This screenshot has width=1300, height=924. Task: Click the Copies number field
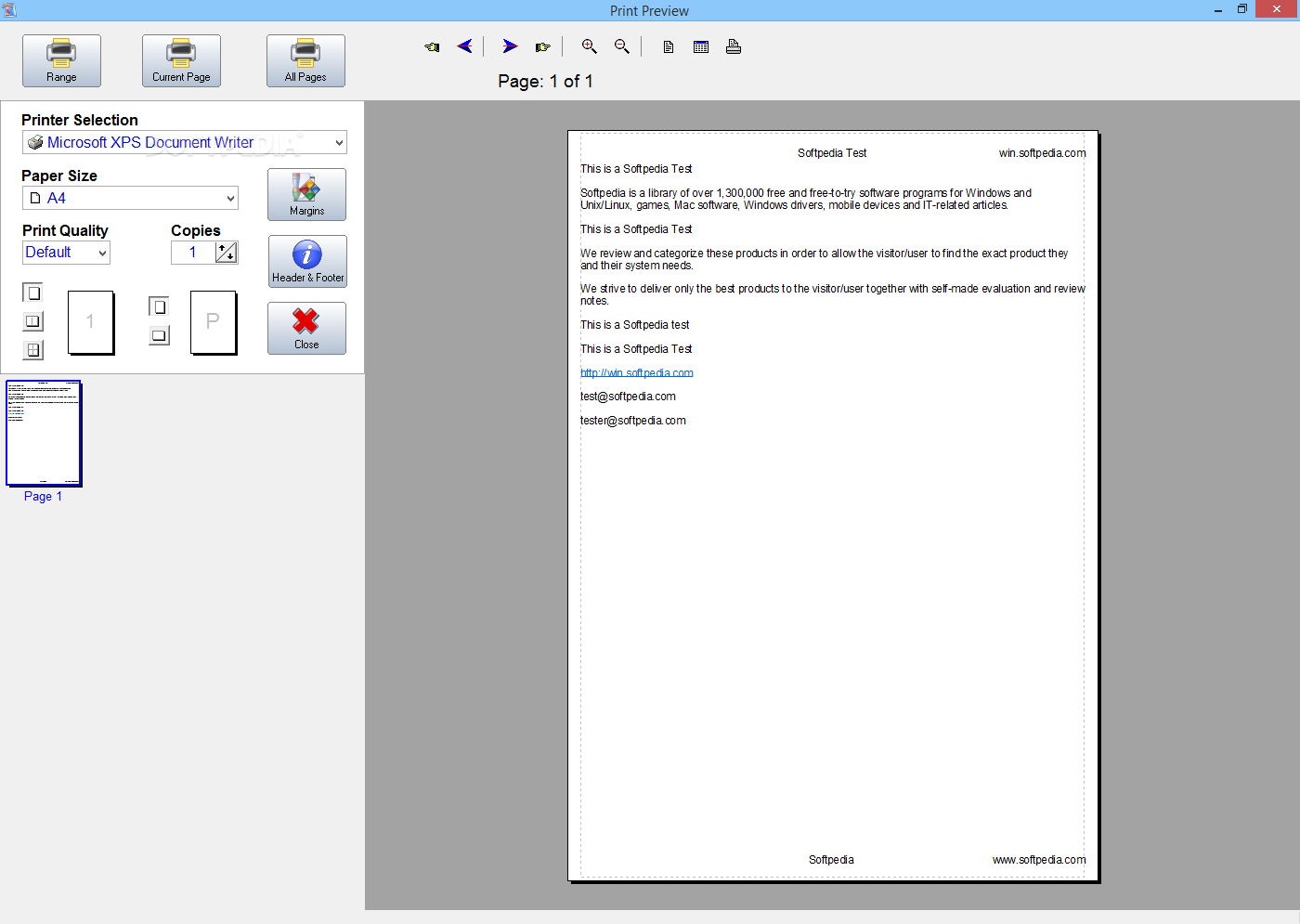pyautogui.click(x=193, y=253)
